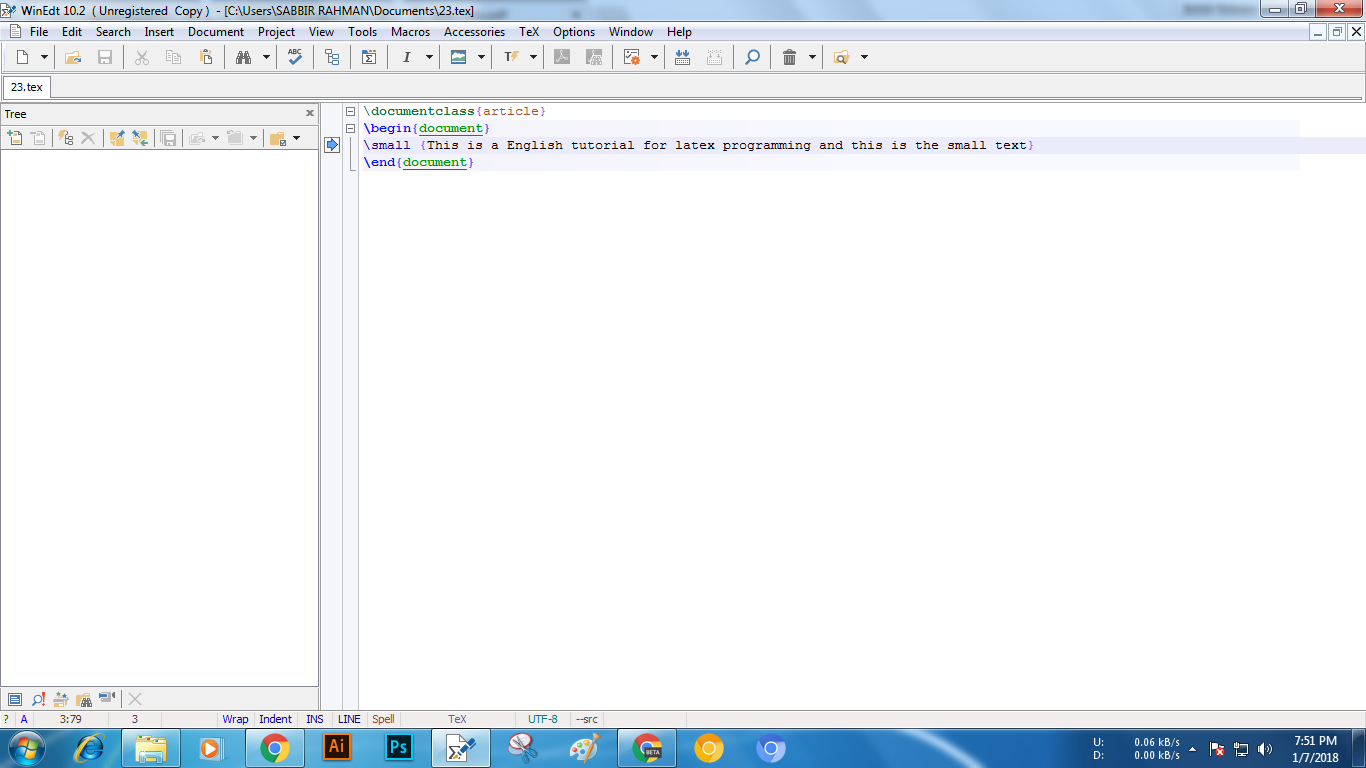Click the folder with magnifier icon
The height and width of the screenshot is (768, 1366).
coord(841,58)
